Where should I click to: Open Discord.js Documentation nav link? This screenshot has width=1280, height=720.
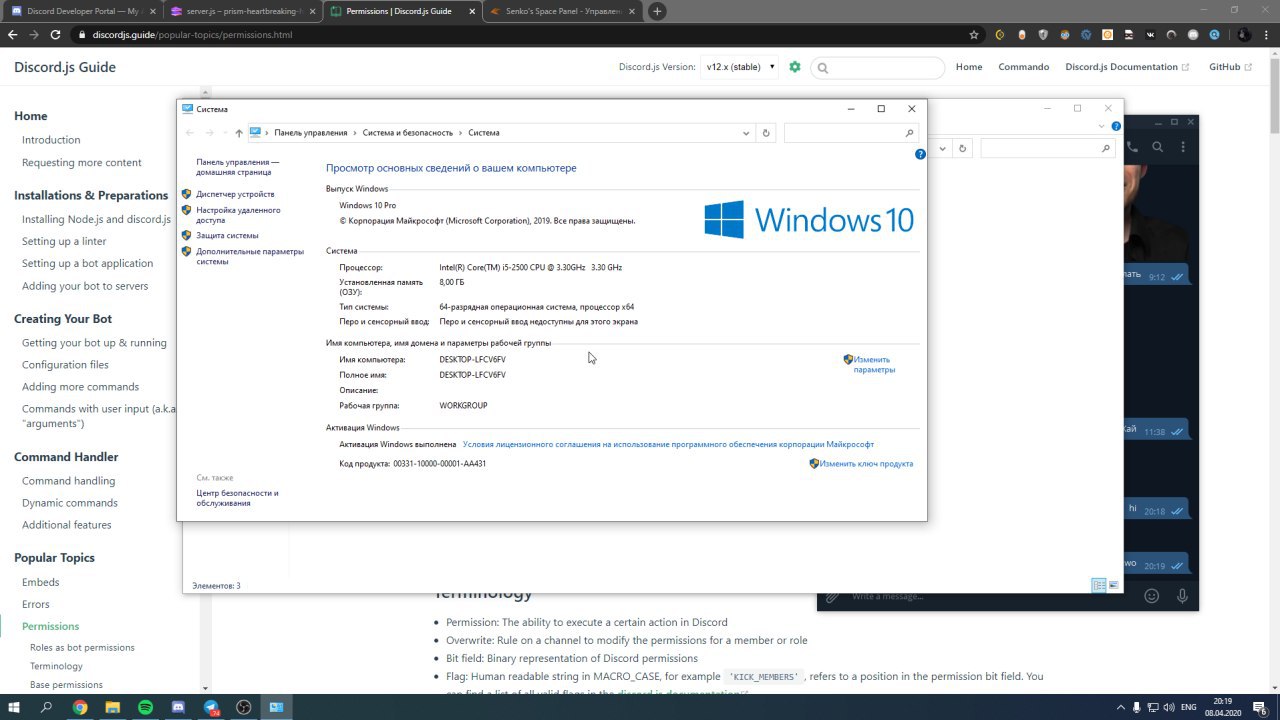(1127, 67)
